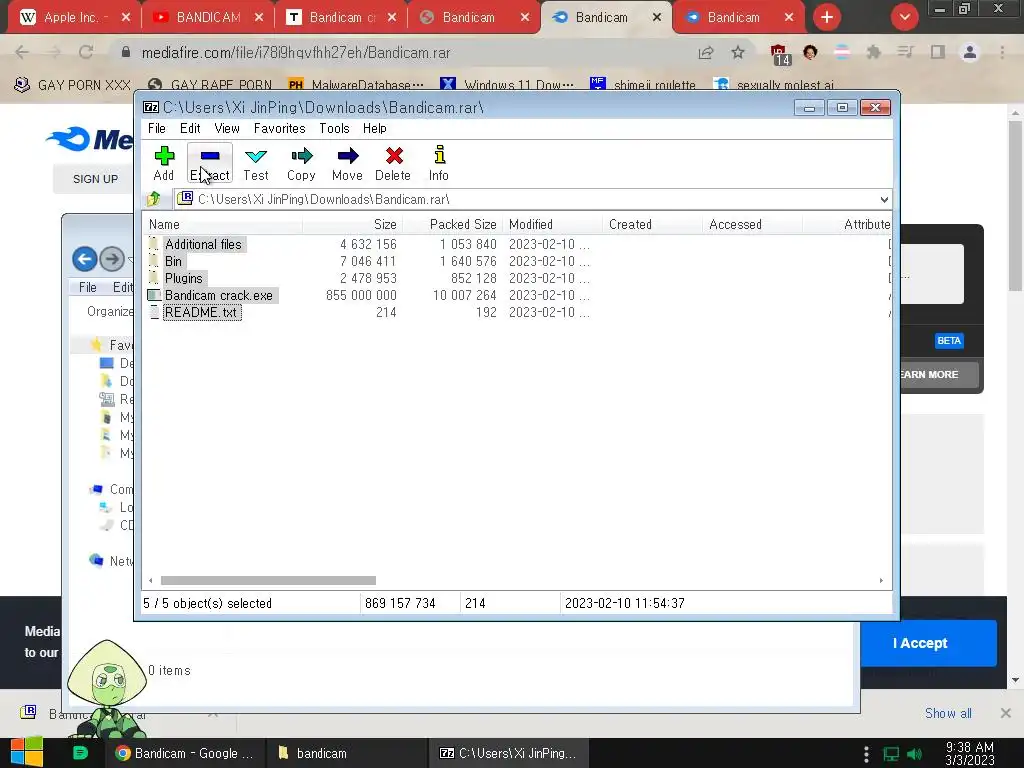Switch to the BANDICAM YouTube tab
Screen dimensions: 1024x768
(x=206, y=17)
